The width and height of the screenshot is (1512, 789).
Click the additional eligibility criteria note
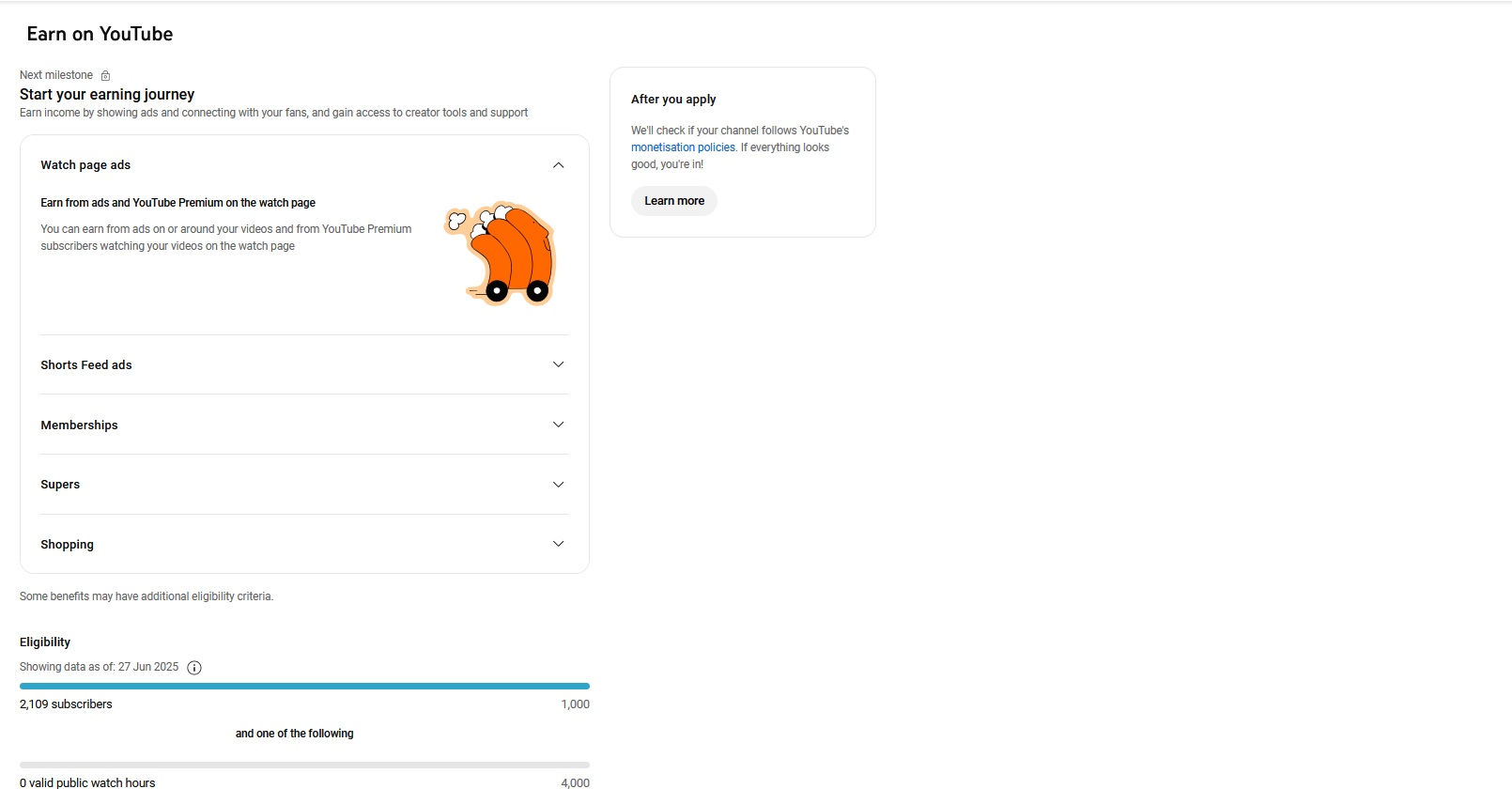click(x=147, y=596)
